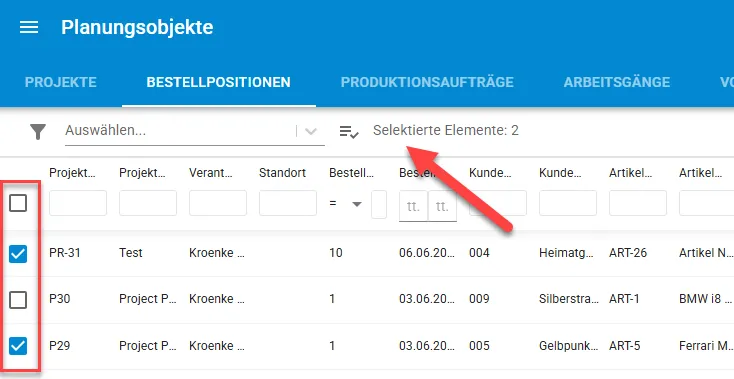Click the Standort column header

coord(282,173)
